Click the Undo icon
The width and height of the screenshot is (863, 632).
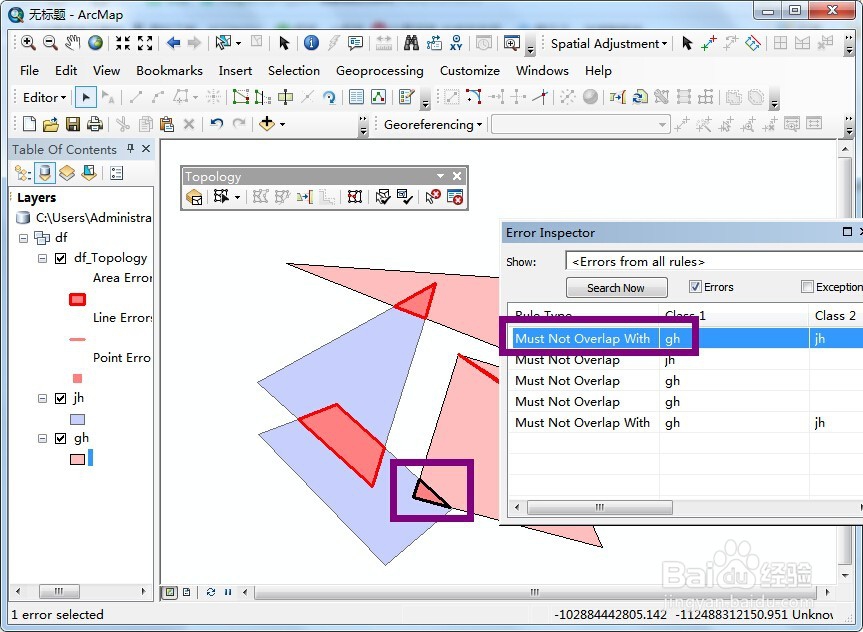(216, 124)
